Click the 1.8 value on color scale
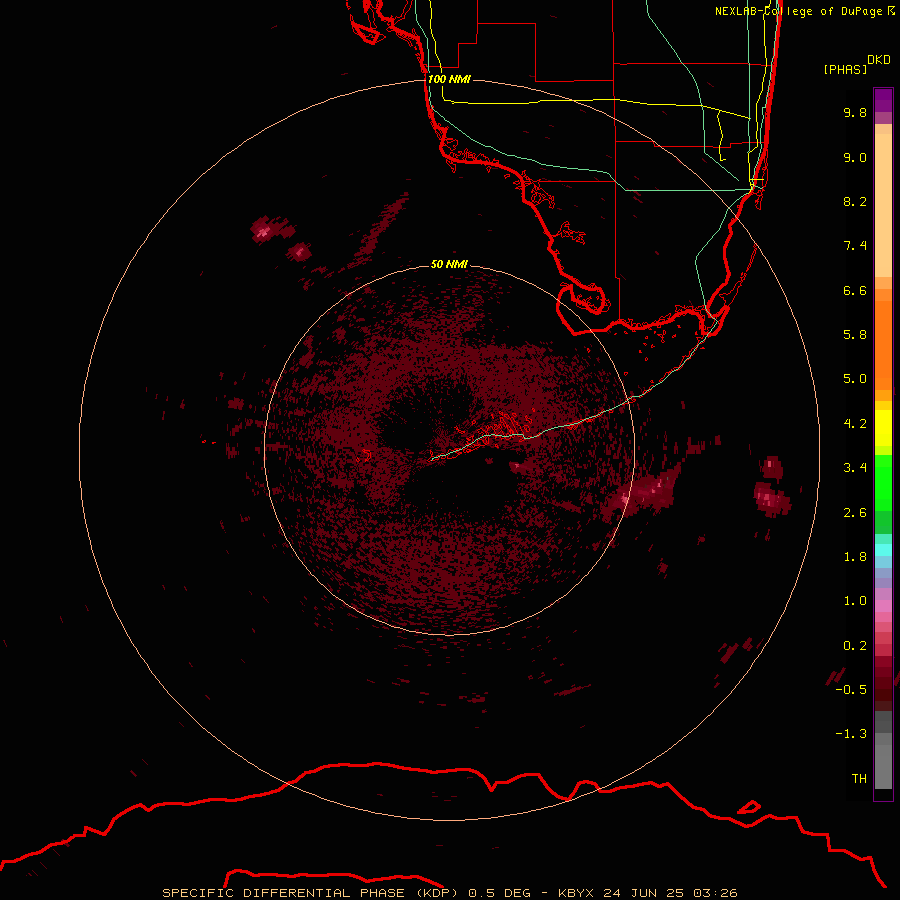The image size is (900, 900). click(855, 557)
